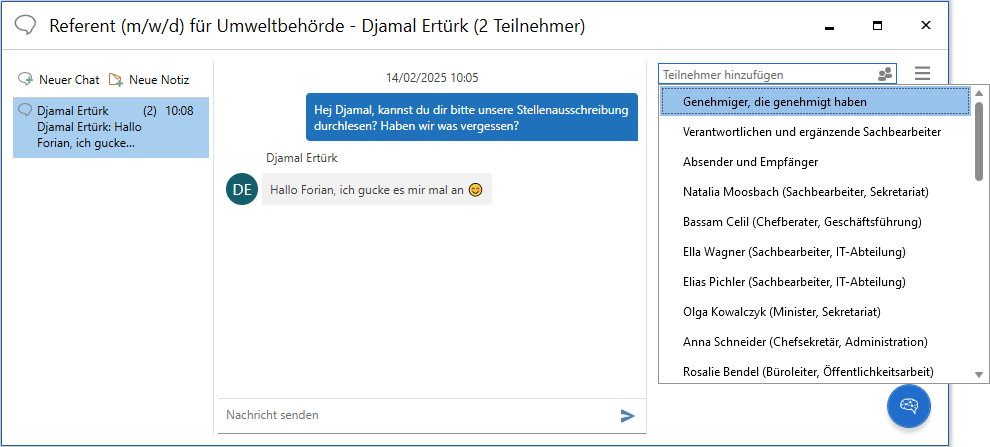Choose 'Verantwortlichen und ergänzende Sachbearbeiter' entry
Screen dimensions: 990x447
pyautogui.click(x=811, y=131)
